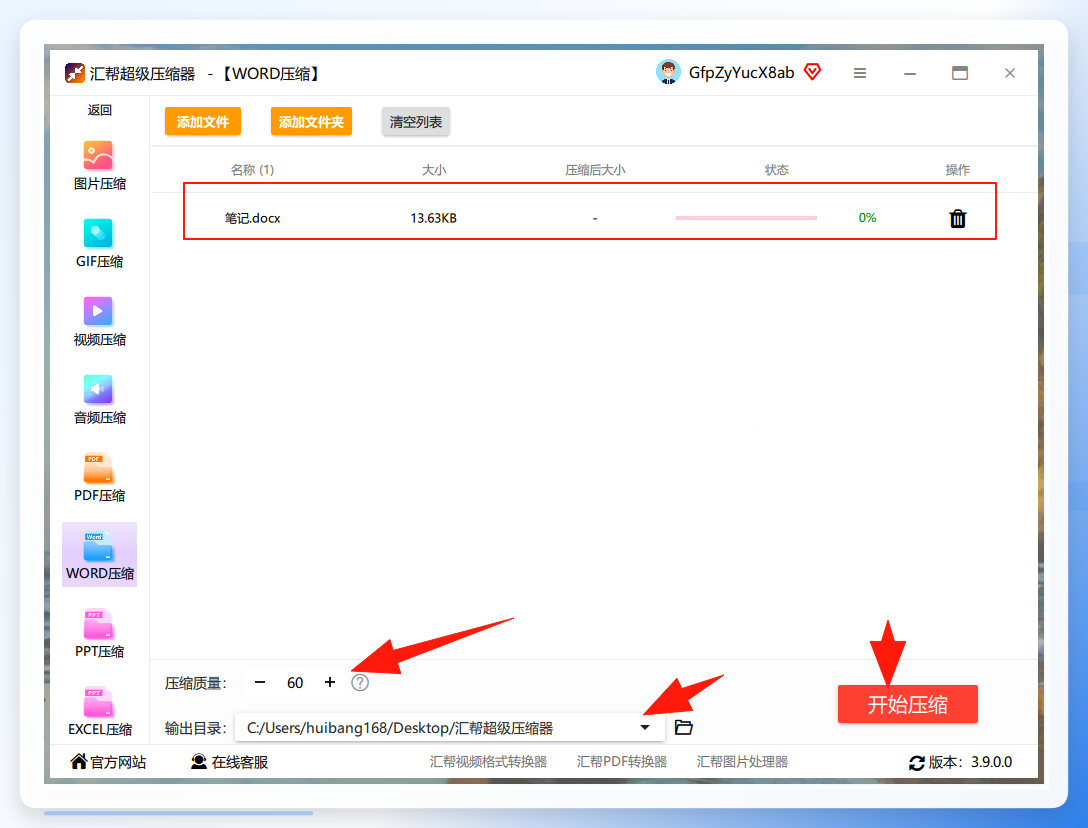Screen dimensions: 1088x828
Task: Click the compression quality help question mark
Action: (359, 683)
